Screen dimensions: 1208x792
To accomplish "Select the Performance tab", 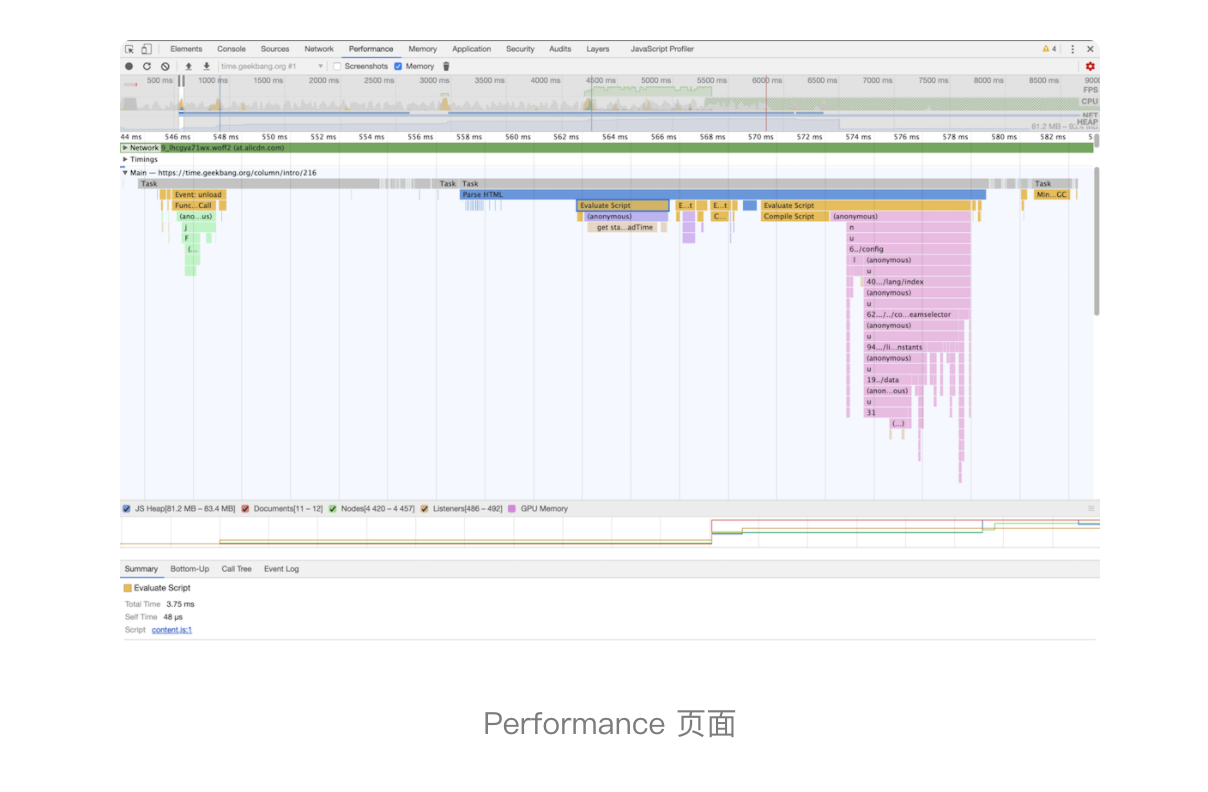I will [x=371, y=49].
